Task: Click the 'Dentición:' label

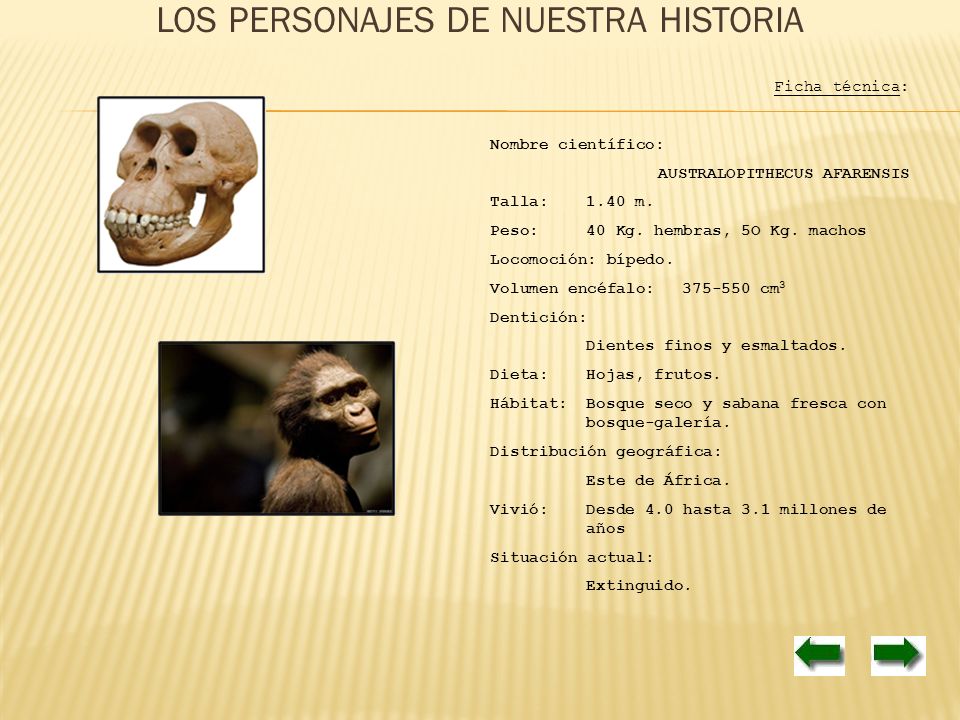Action: [x=538, y=317]
